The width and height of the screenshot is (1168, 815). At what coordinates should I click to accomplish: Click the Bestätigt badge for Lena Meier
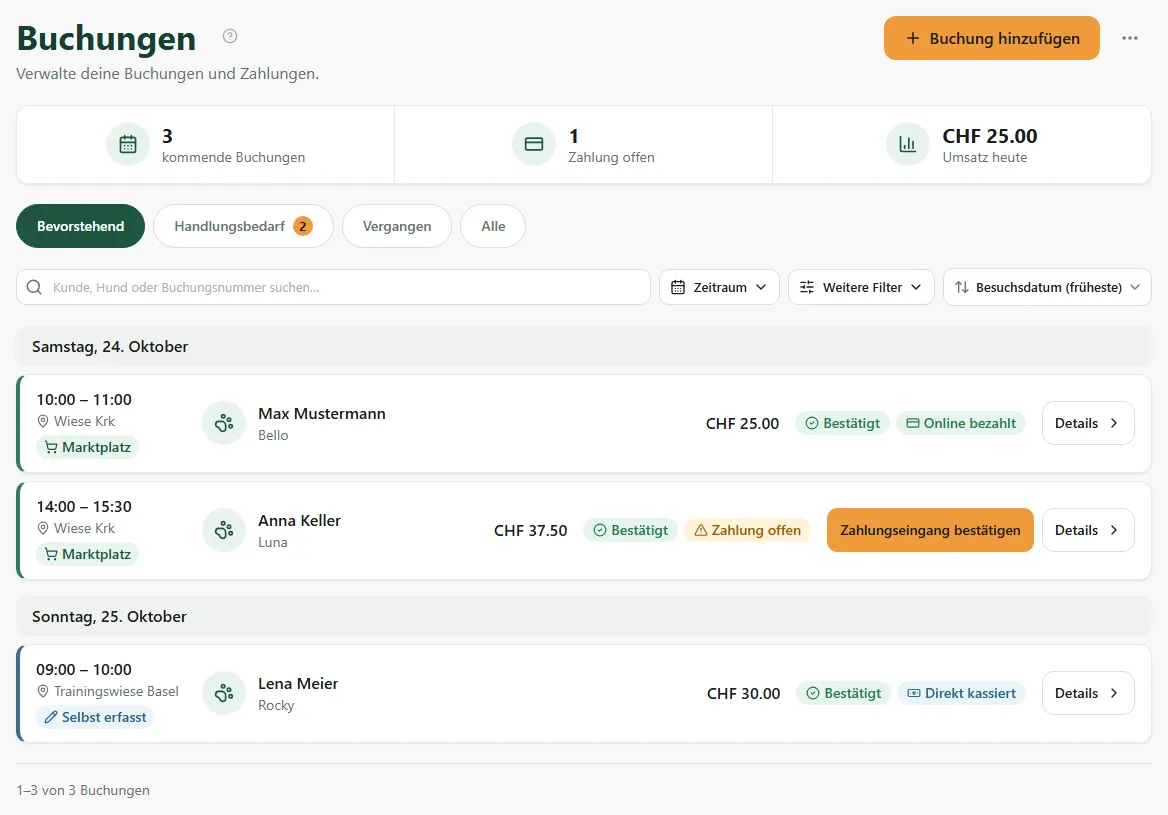click(844, 694)
